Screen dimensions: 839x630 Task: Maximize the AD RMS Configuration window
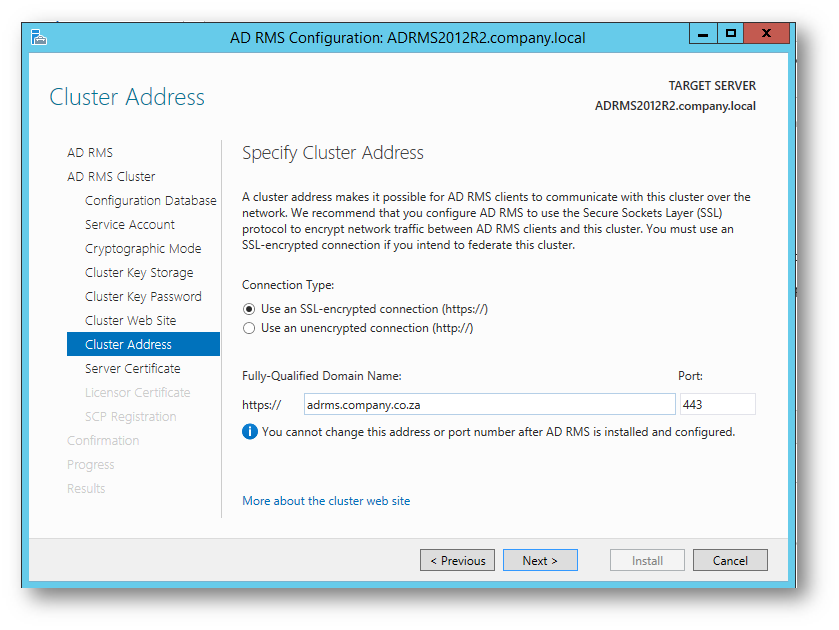730,34
